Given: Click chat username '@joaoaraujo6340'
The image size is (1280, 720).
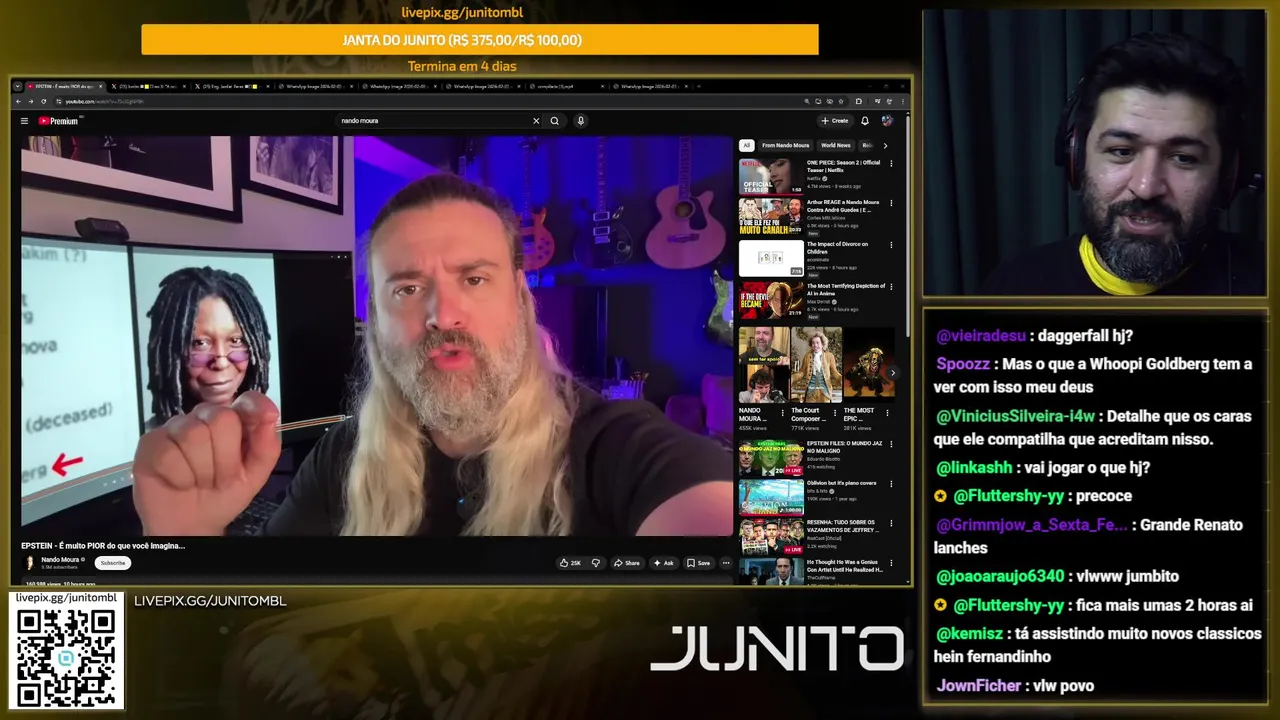Looking at the screenshot, I should point(1000,576).
